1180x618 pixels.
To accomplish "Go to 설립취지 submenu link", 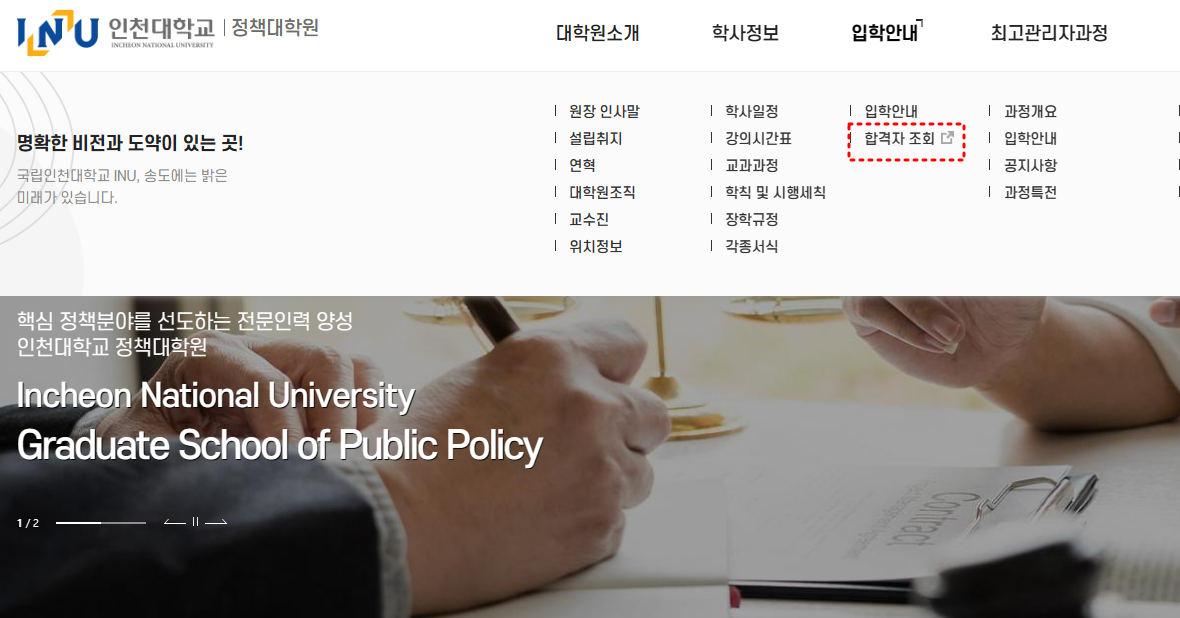I will point(596,139).
